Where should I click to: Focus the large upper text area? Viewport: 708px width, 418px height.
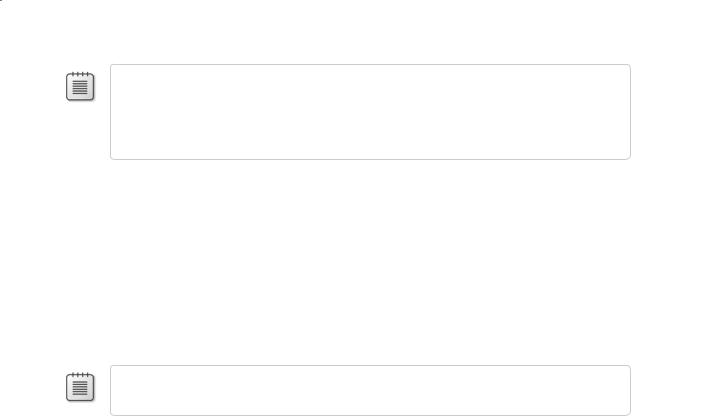point(370,111)
